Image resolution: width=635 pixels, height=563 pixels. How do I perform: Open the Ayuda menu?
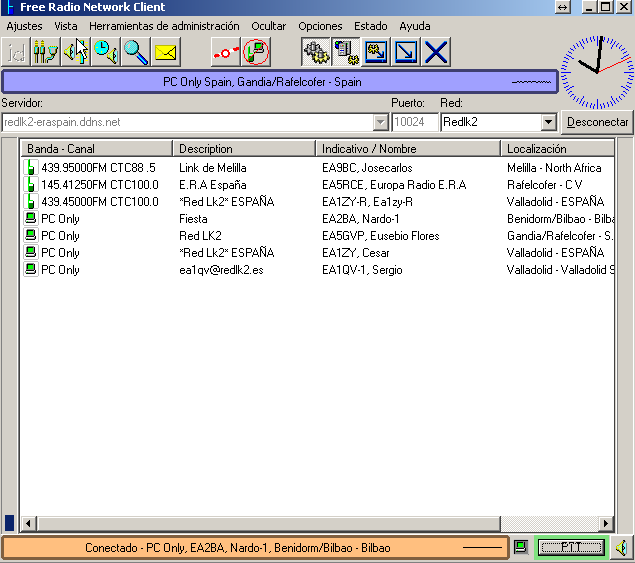(x=415, y=26)
